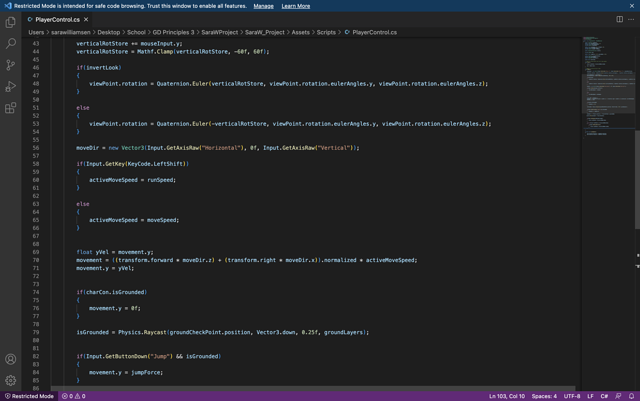Viewport: 640px width, 401px height.
Task: Open the Source Control view
Action: click(11, 65)
